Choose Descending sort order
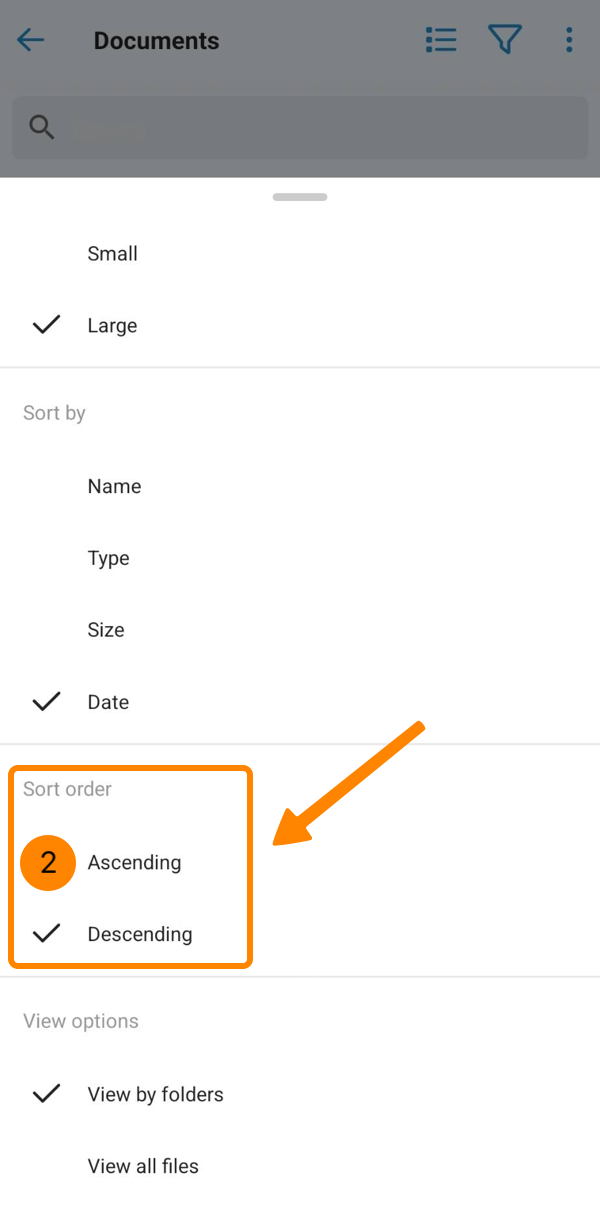Image resolution: width=600 pixels, height=1221 pixels. click(x=139, y=934)
